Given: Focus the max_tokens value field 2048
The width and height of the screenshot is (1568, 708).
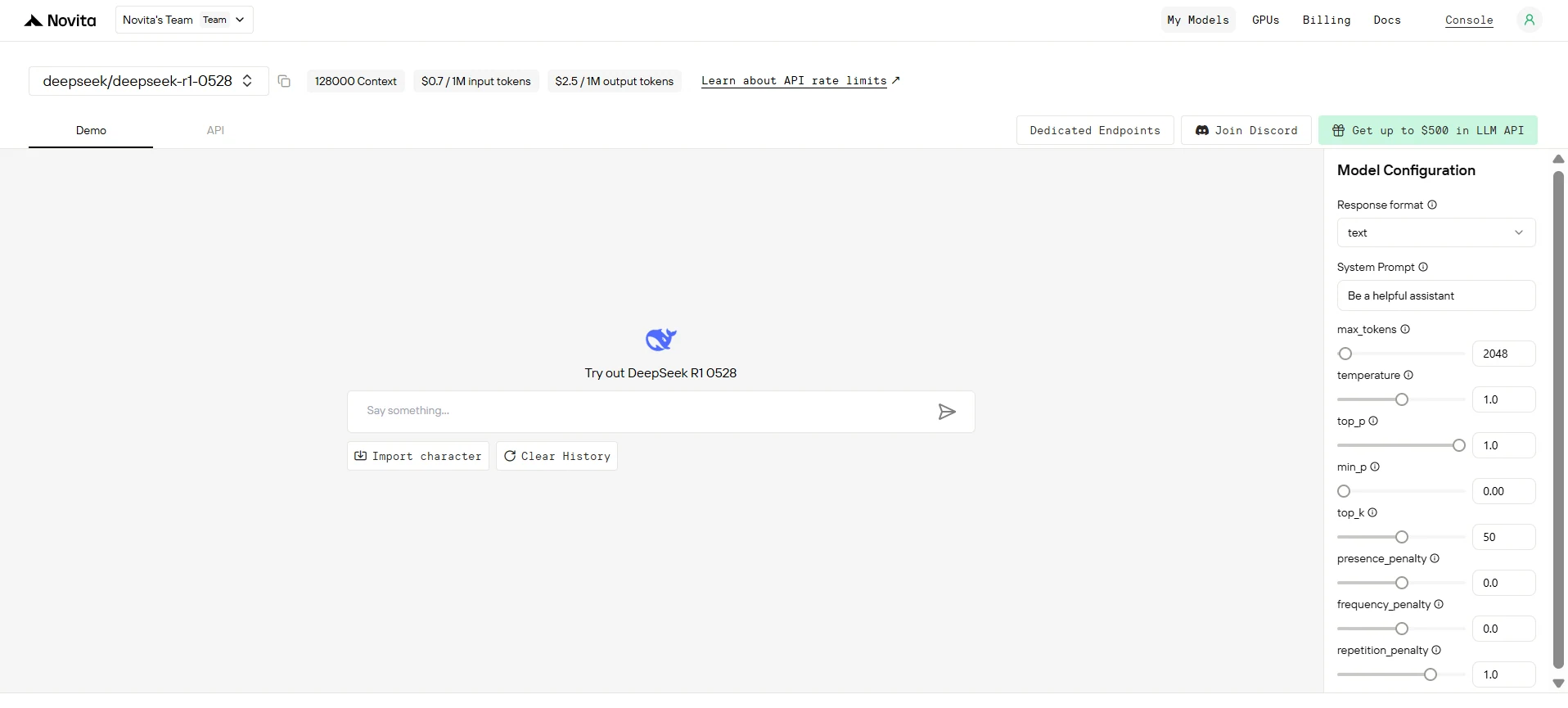Looking at the screenshot, I should pyautogui.click(x=1504, y=354).
